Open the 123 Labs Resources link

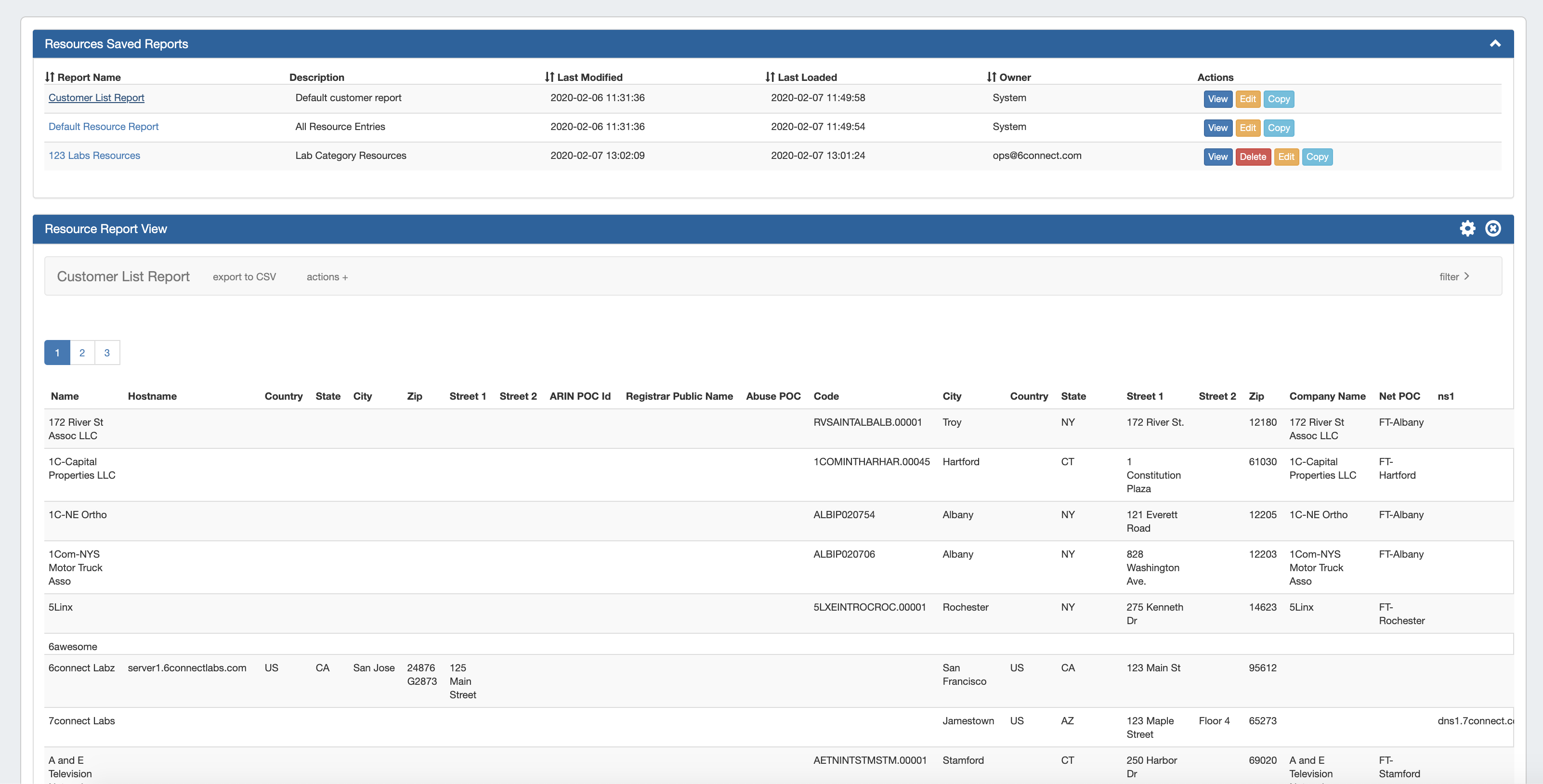coord(94,156)
